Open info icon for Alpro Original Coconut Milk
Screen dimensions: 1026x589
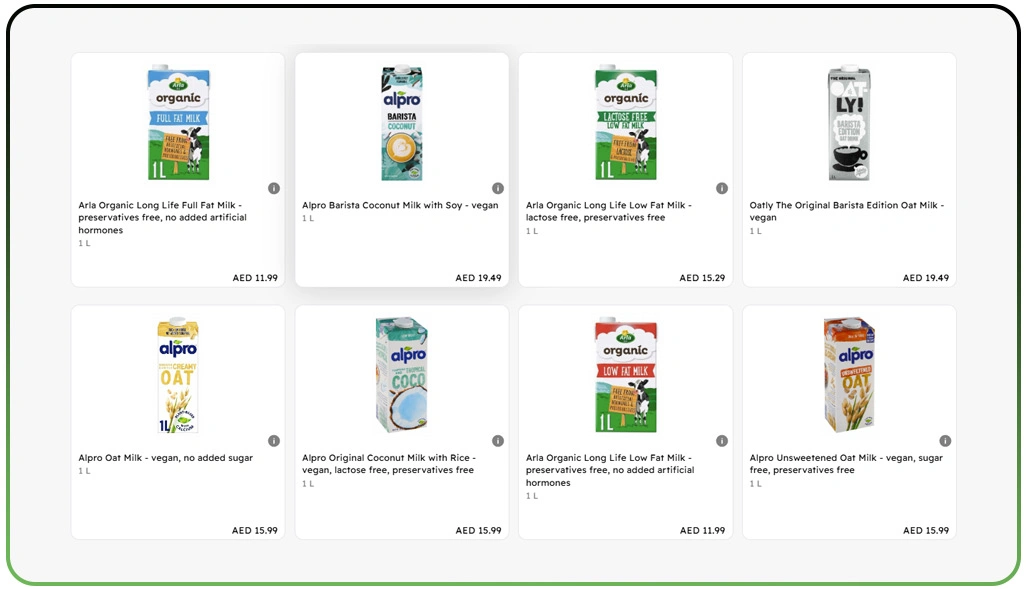[498, 441]
